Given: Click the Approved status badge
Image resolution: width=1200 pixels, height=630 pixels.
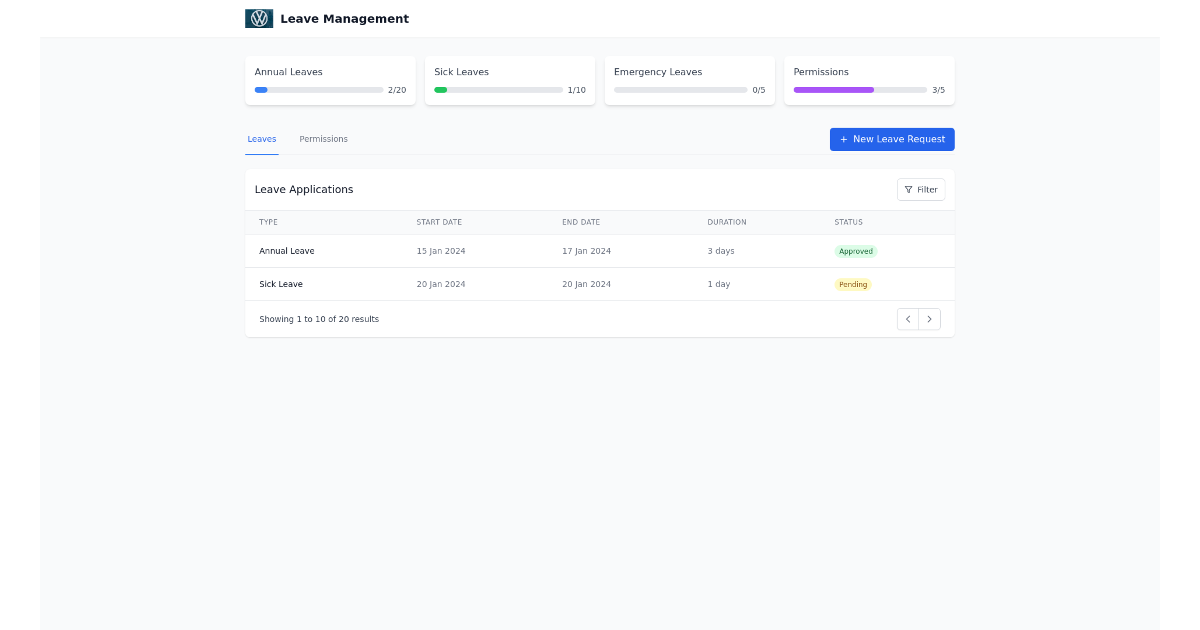Looking at the screenshot, I should (x=856, y=251).
